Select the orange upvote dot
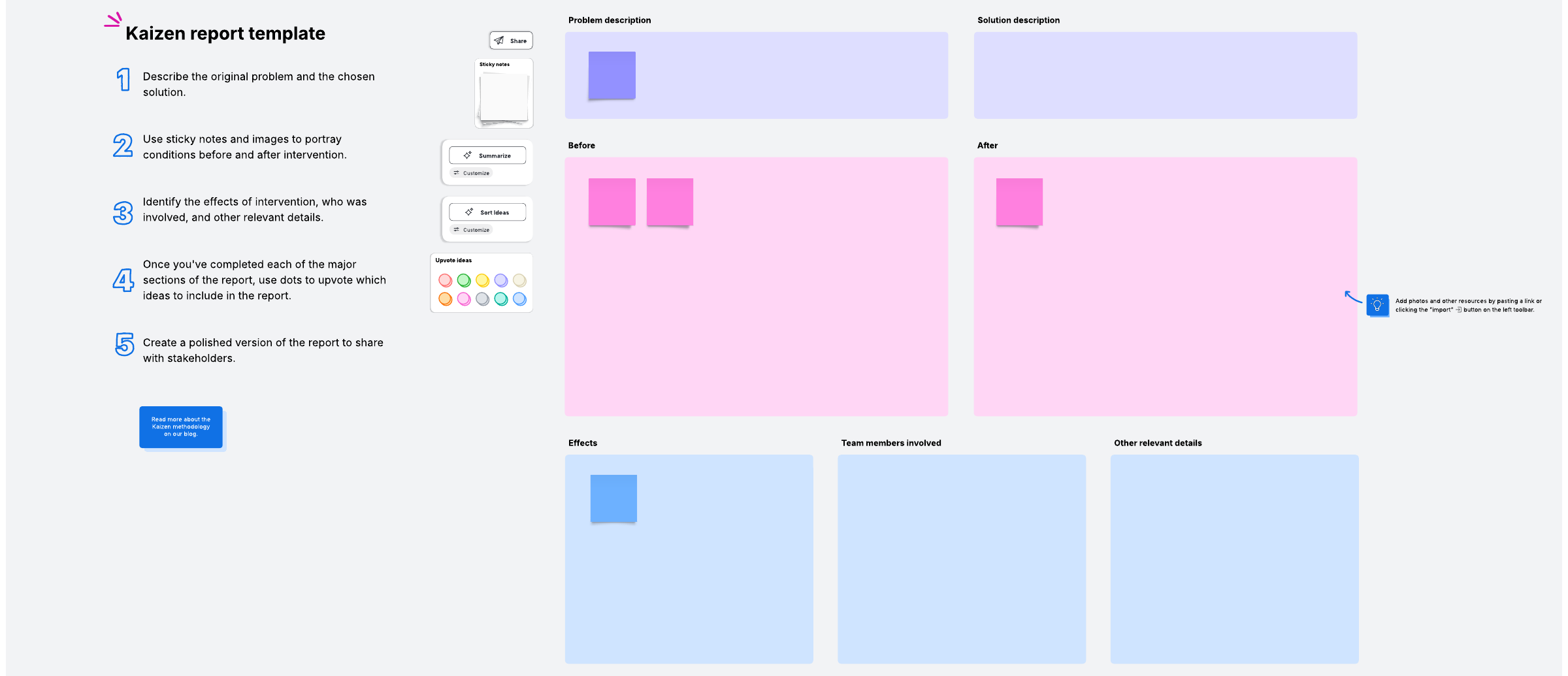The width and height of the screenshot is (1568, 676). click(x=446, y=299)
